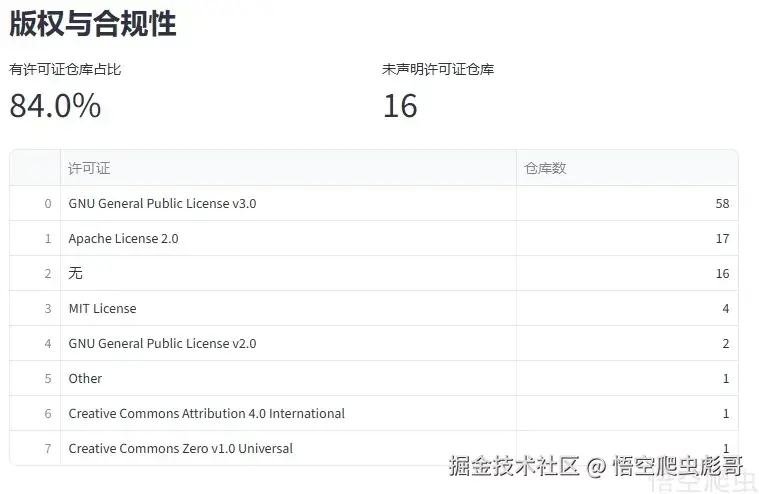Viewport: 759px width, 494px height.
Task: Click row index 4 cell
Action: (x=35, y=343)
